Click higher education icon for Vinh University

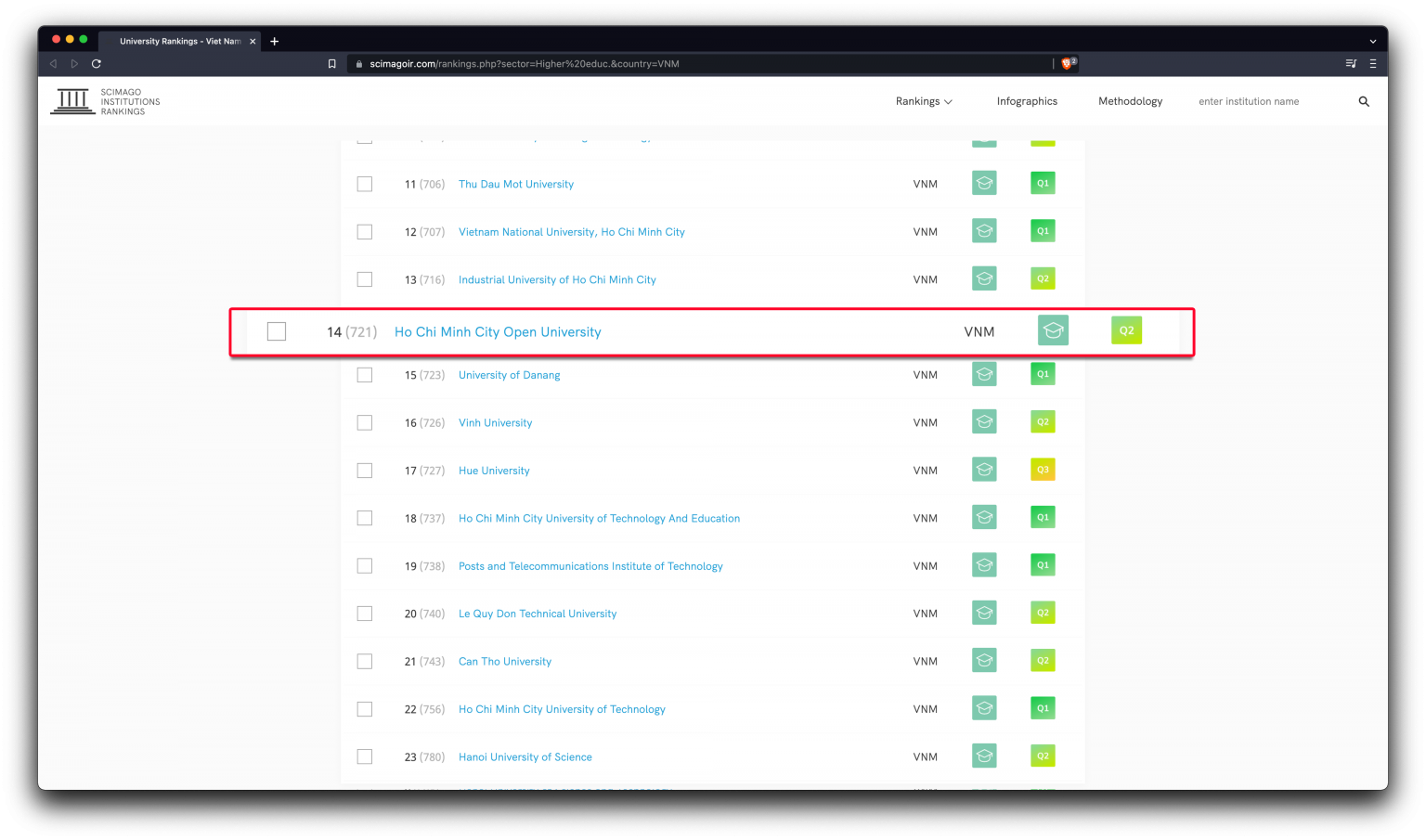tap(984, 421)
